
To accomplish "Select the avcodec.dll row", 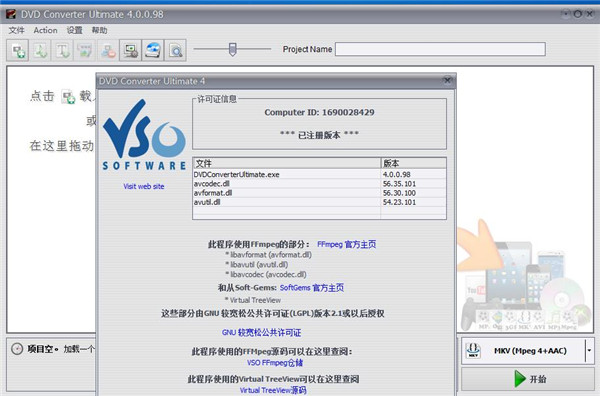I will (x=320, y=184).
